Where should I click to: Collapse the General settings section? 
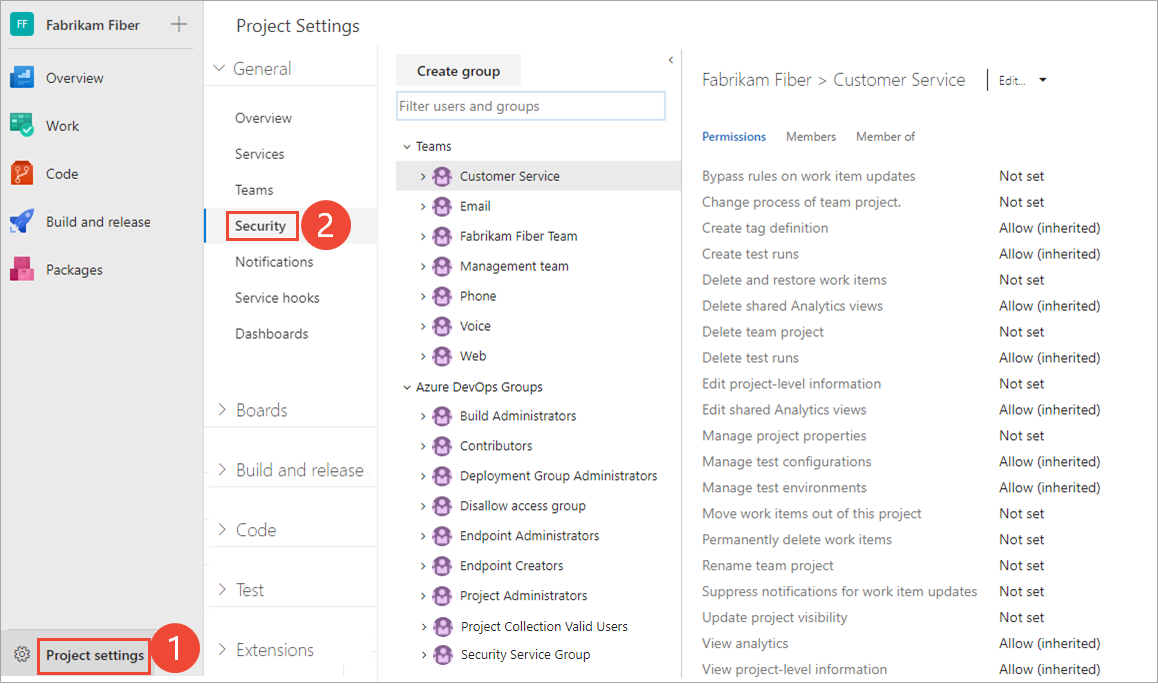point(220,69)
